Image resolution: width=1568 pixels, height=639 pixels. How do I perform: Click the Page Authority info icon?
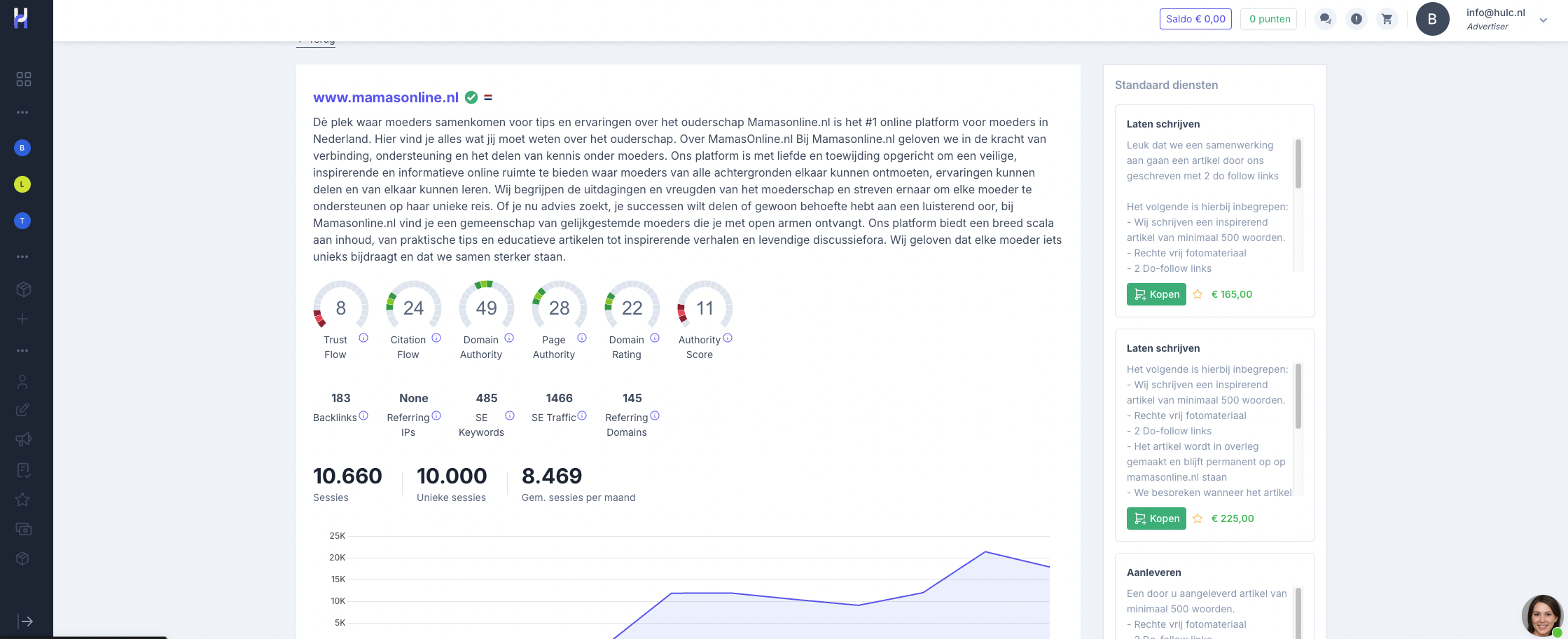(582, 338)
